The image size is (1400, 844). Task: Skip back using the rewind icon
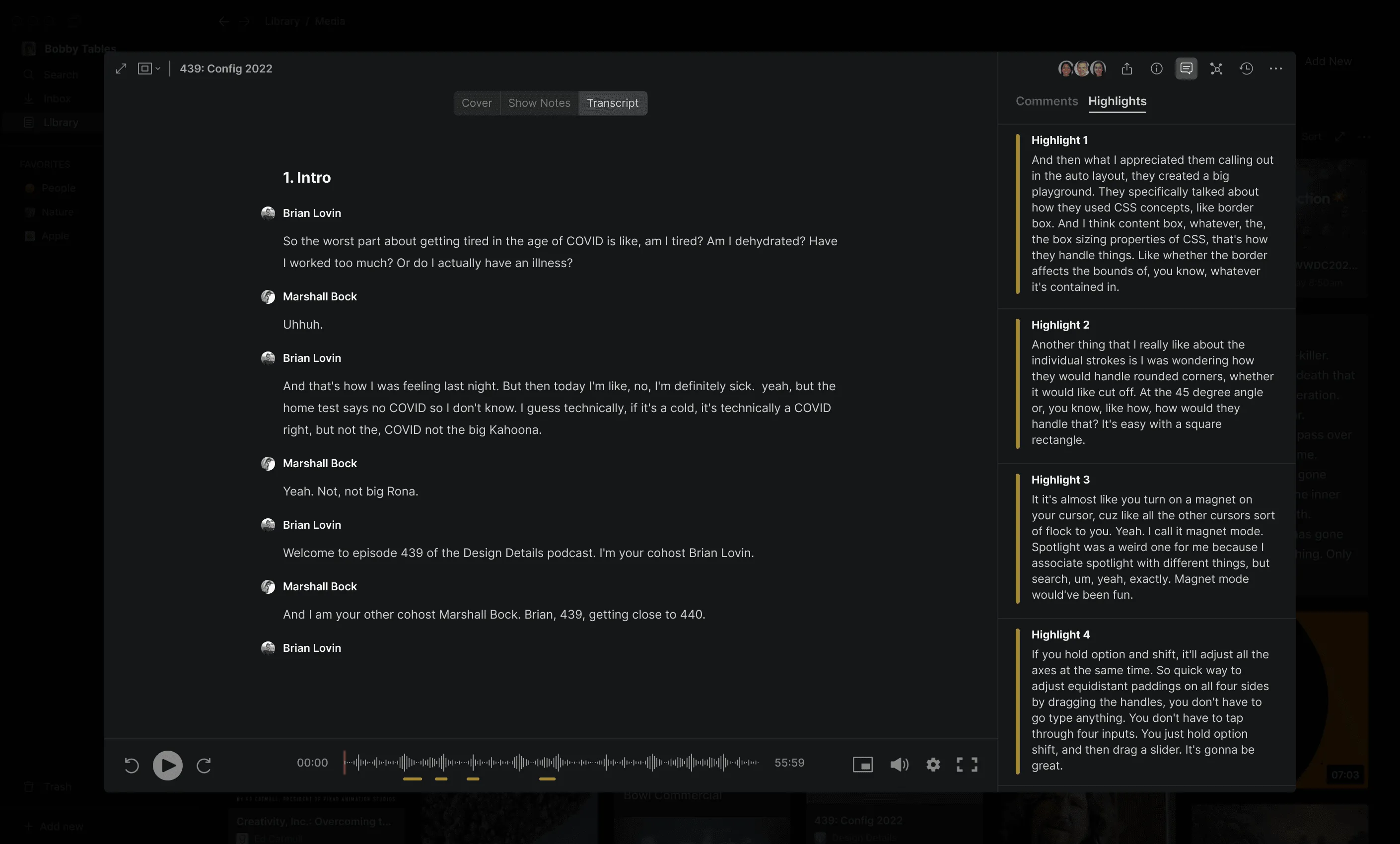click(x=131, y=765)
